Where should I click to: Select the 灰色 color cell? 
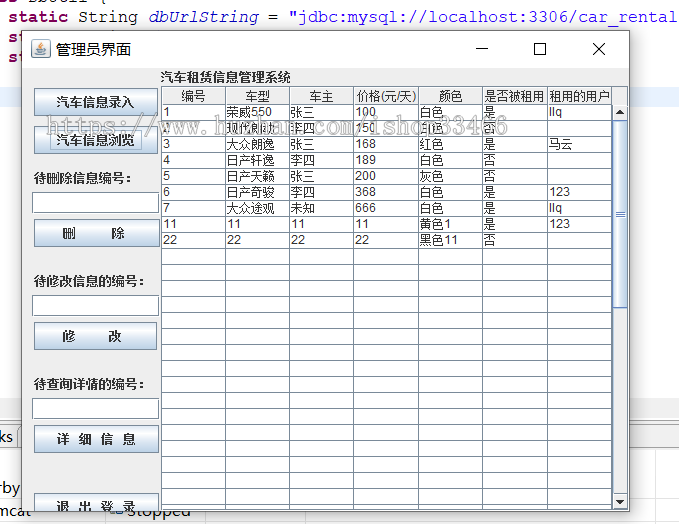point(450,176)
